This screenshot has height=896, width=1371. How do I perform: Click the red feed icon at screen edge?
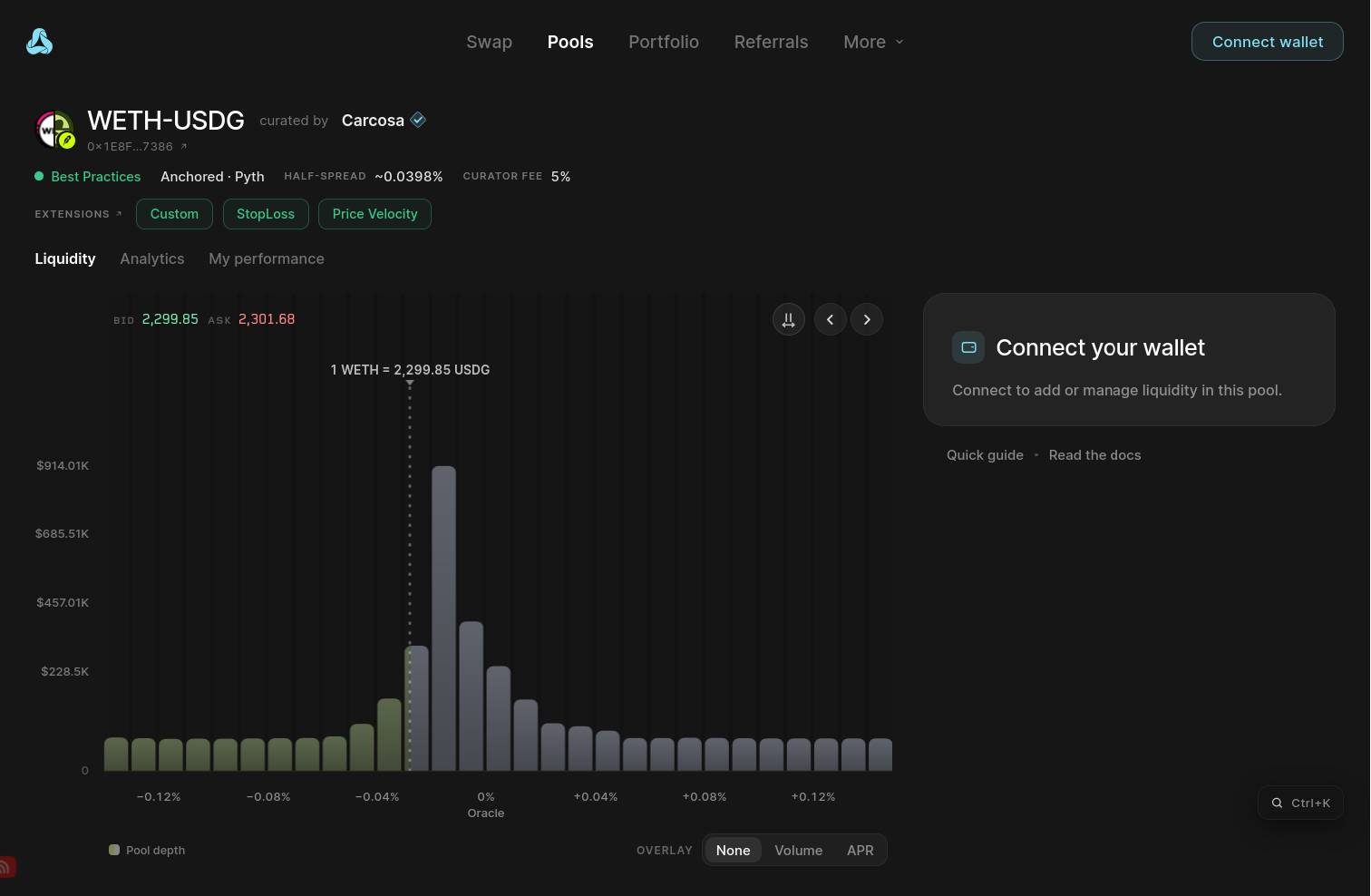(x=6, y=867)
